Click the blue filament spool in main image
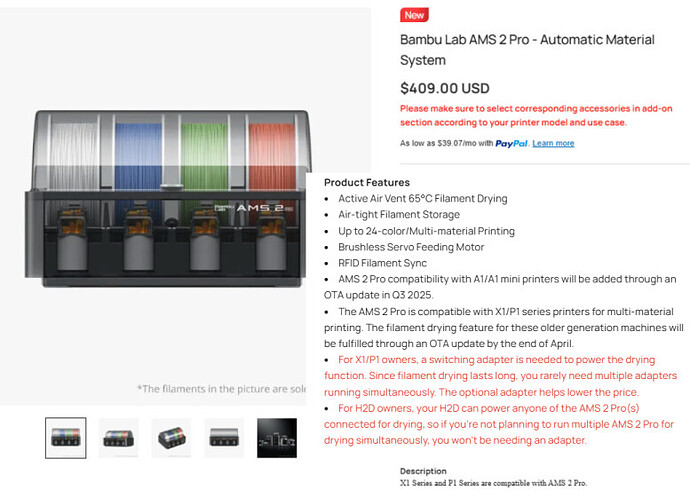The width and height of the screenshot is (690, 498). pos(138,156)
